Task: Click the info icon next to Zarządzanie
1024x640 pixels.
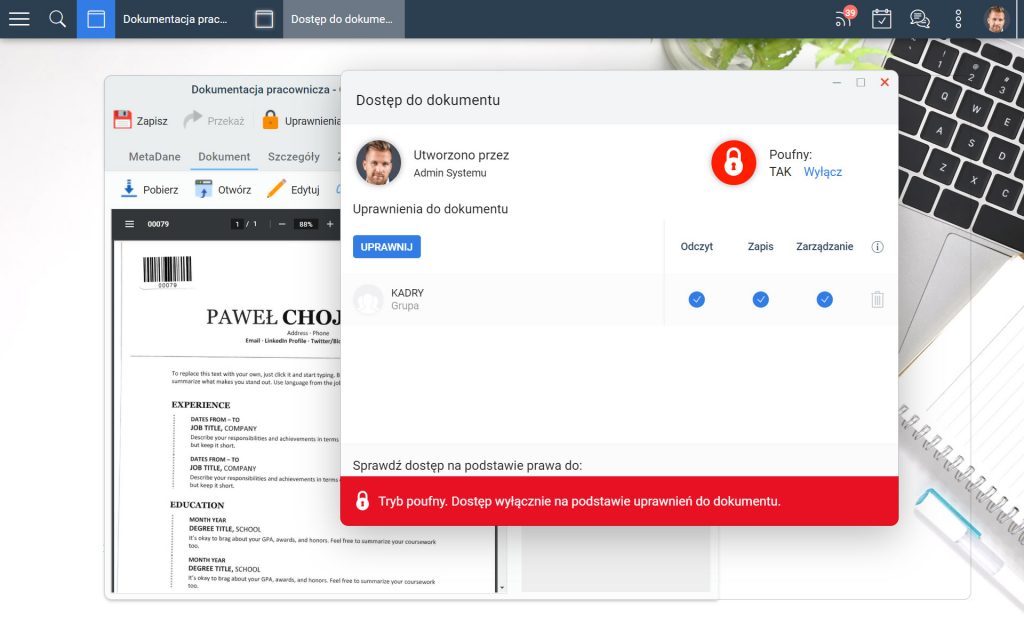Action: point(877,247)
